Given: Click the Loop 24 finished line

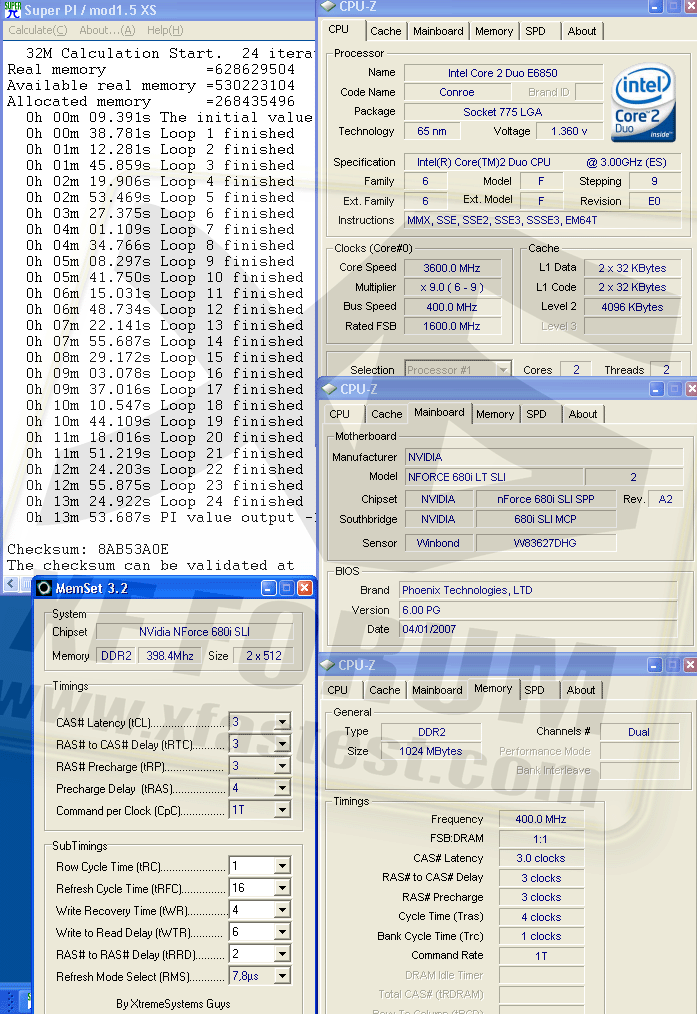Looking at the screenshot, I should pyautogui.click(x=165, y=501).
